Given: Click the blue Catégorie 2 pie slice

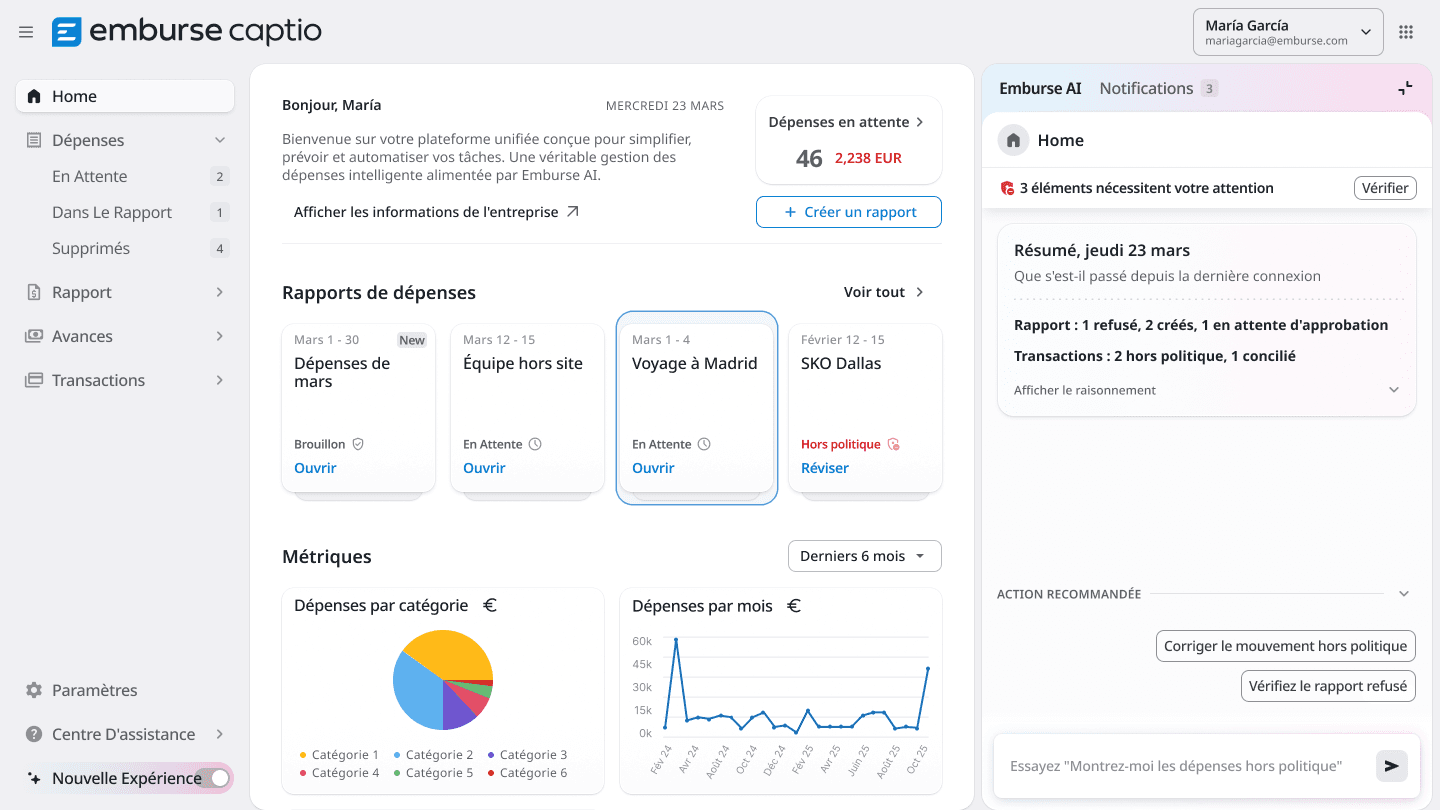Looking at the screenshot, I should (416, 692).
